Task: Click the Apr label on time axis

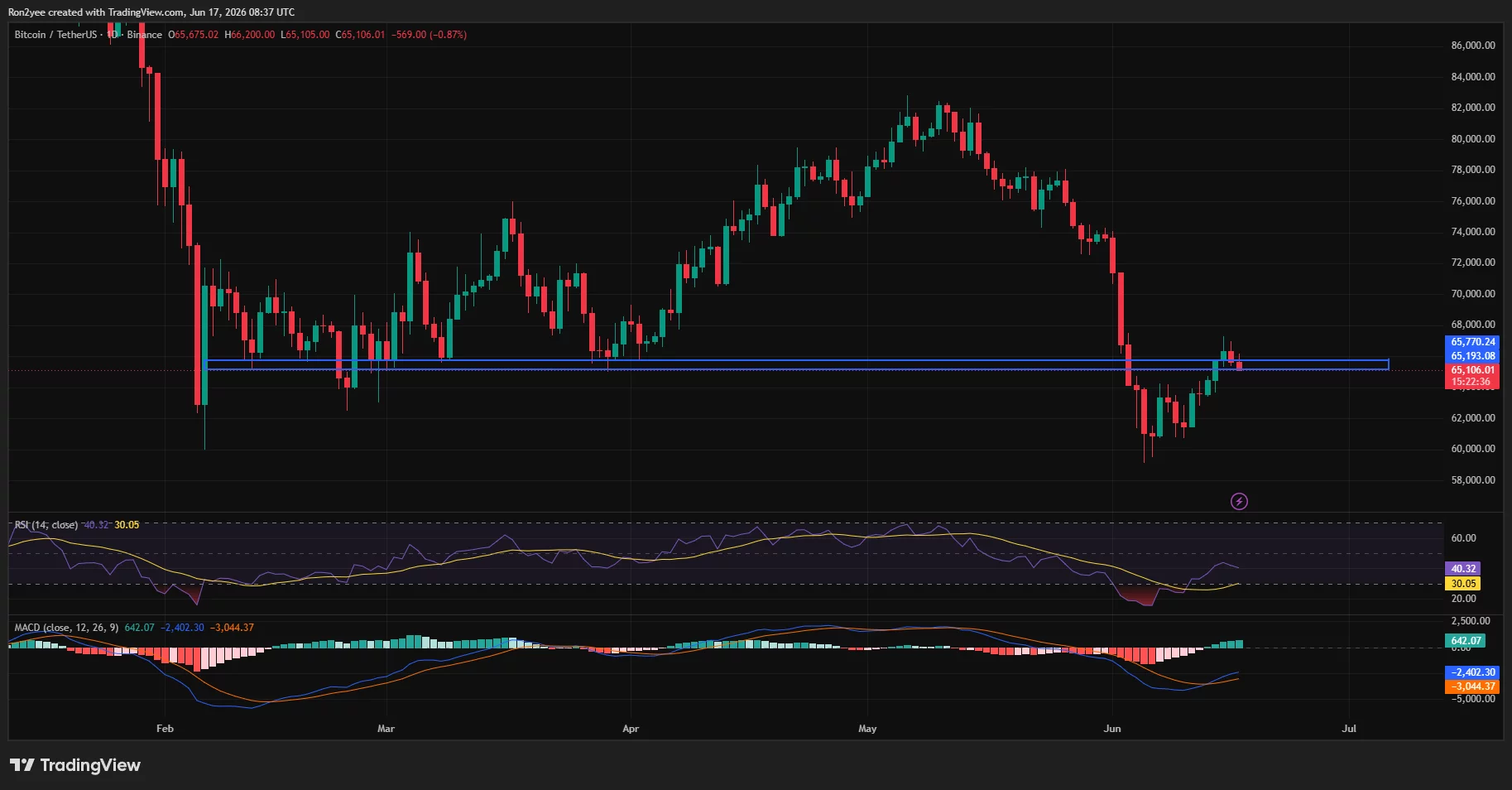Action: coord(631,729)
